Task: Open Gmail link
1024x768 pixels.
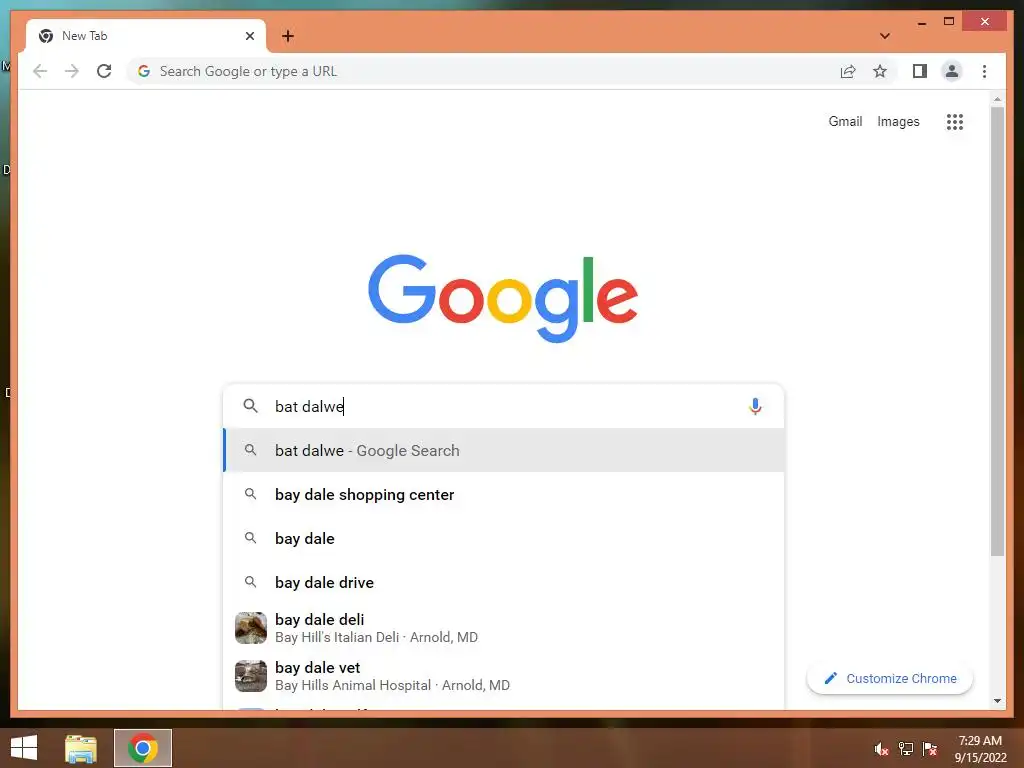Action: (x=845, y=121)
